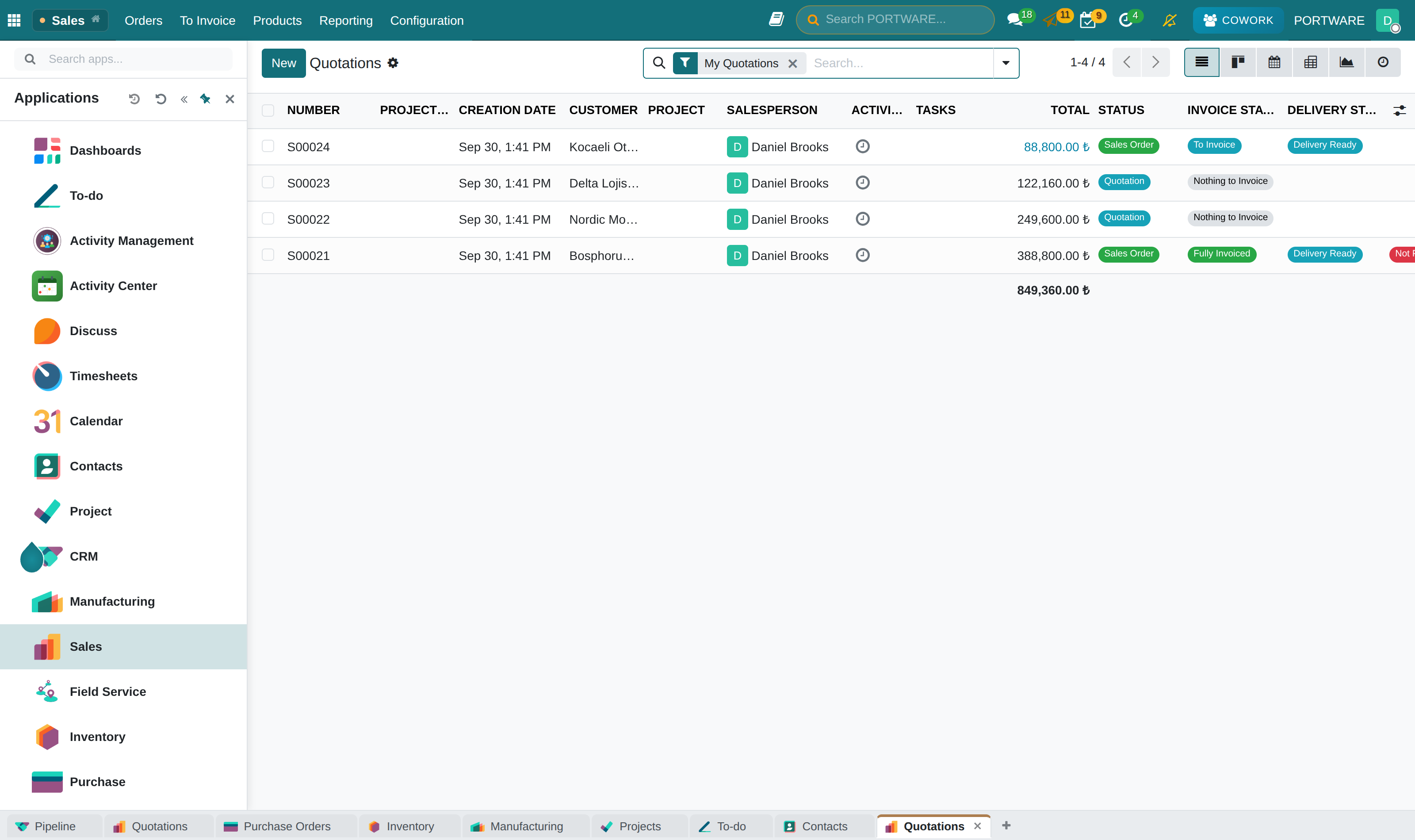Open the main apps grid menu
1415x840 pixels.
click(x=14, y=20)
